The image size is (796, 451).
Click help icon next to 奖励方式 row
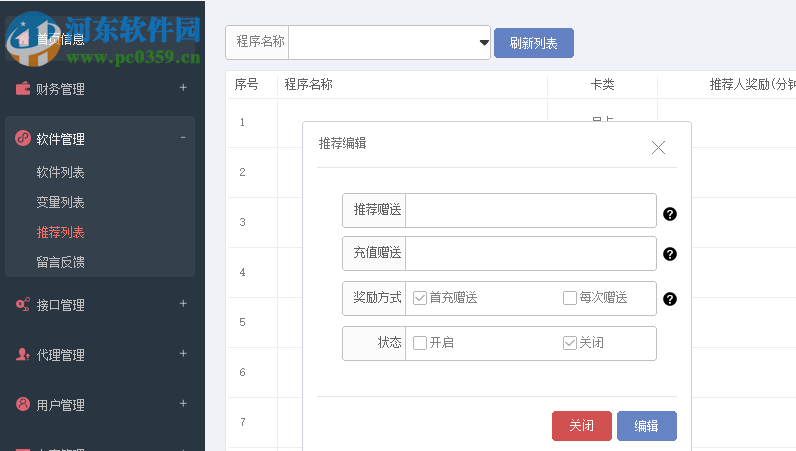point(670,299)
